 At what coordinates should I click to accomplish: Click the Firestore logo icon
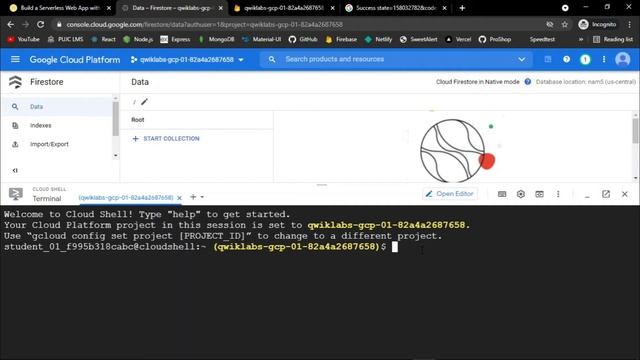coord(16,82)
